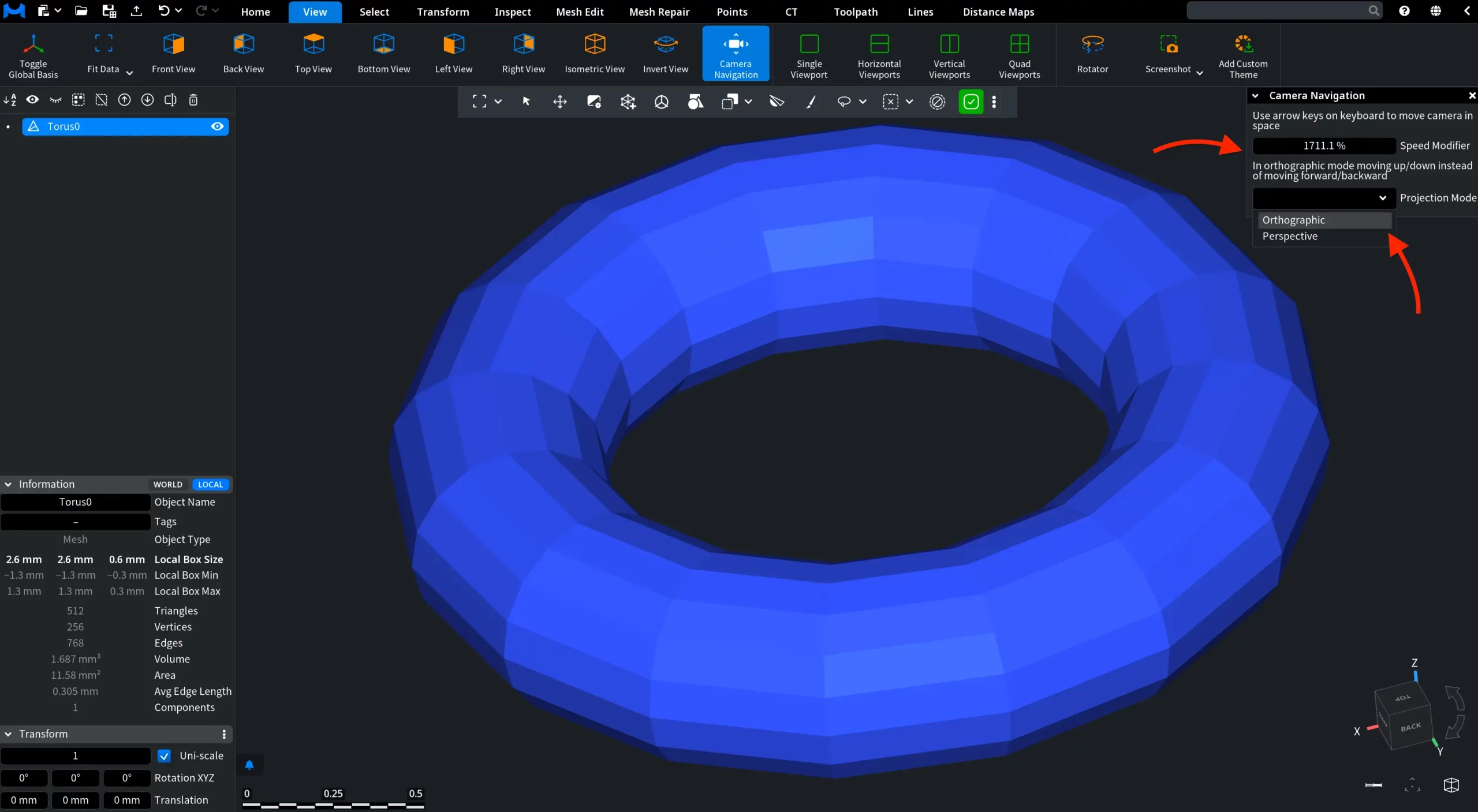
Task: Open the Select tab
Action: [x=374, y=12]
